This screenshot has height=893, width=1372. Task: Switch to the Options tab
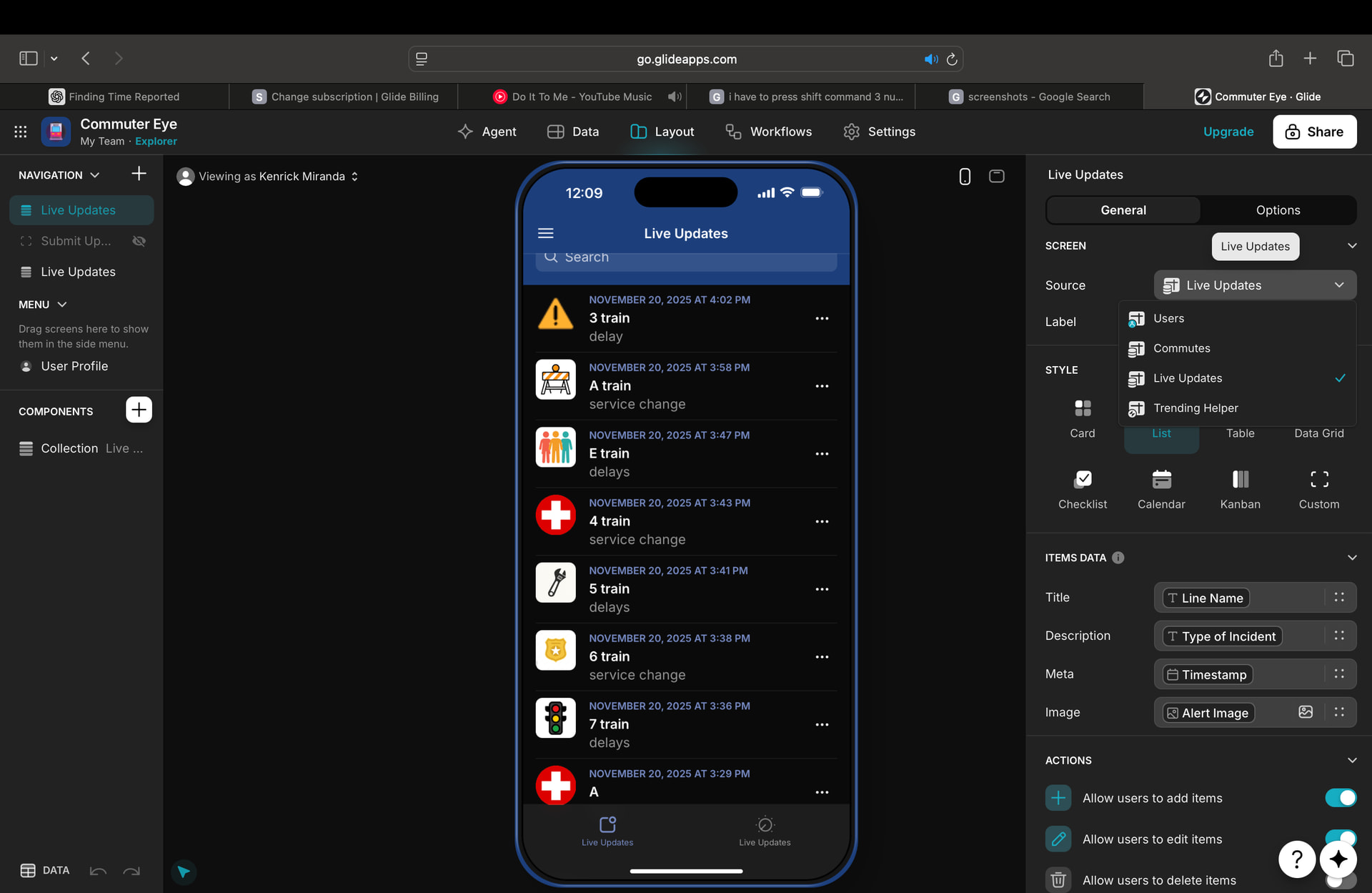(x=1277, y=210)
